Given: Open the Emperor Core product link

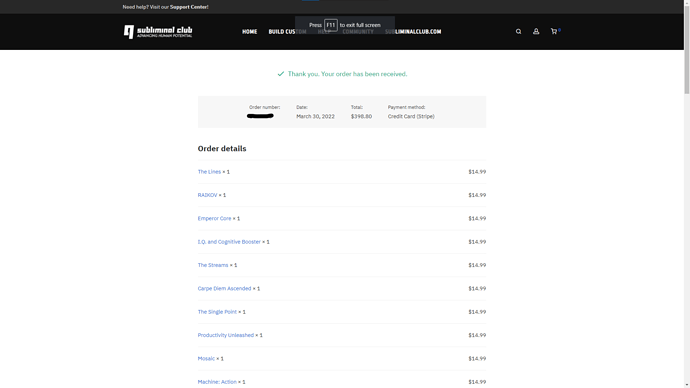Looking at the screenshot, I should (x=214, y=218).
